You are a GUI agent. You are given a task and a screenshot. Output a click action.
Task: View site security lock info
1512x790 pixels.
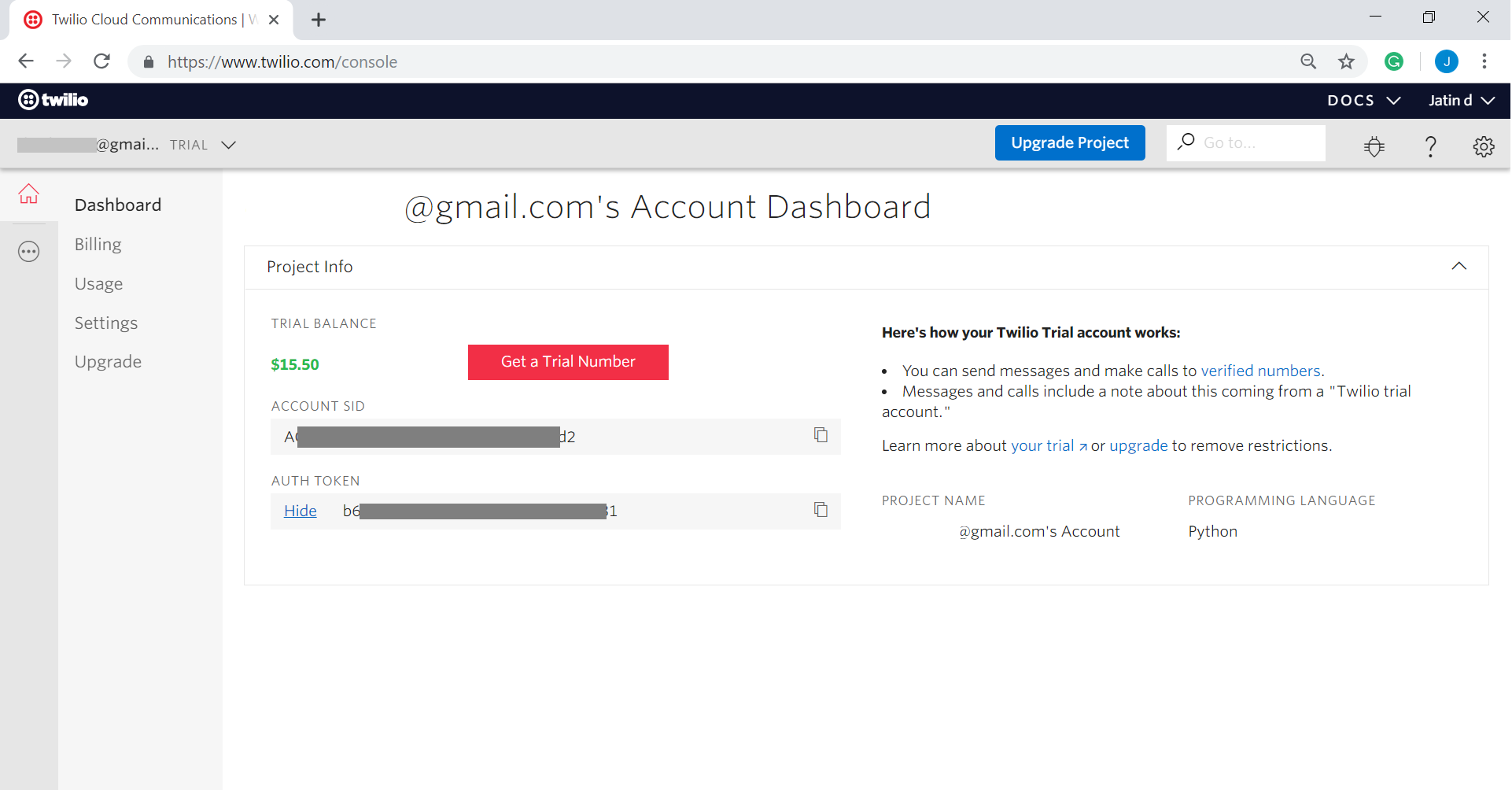(149, 61)
